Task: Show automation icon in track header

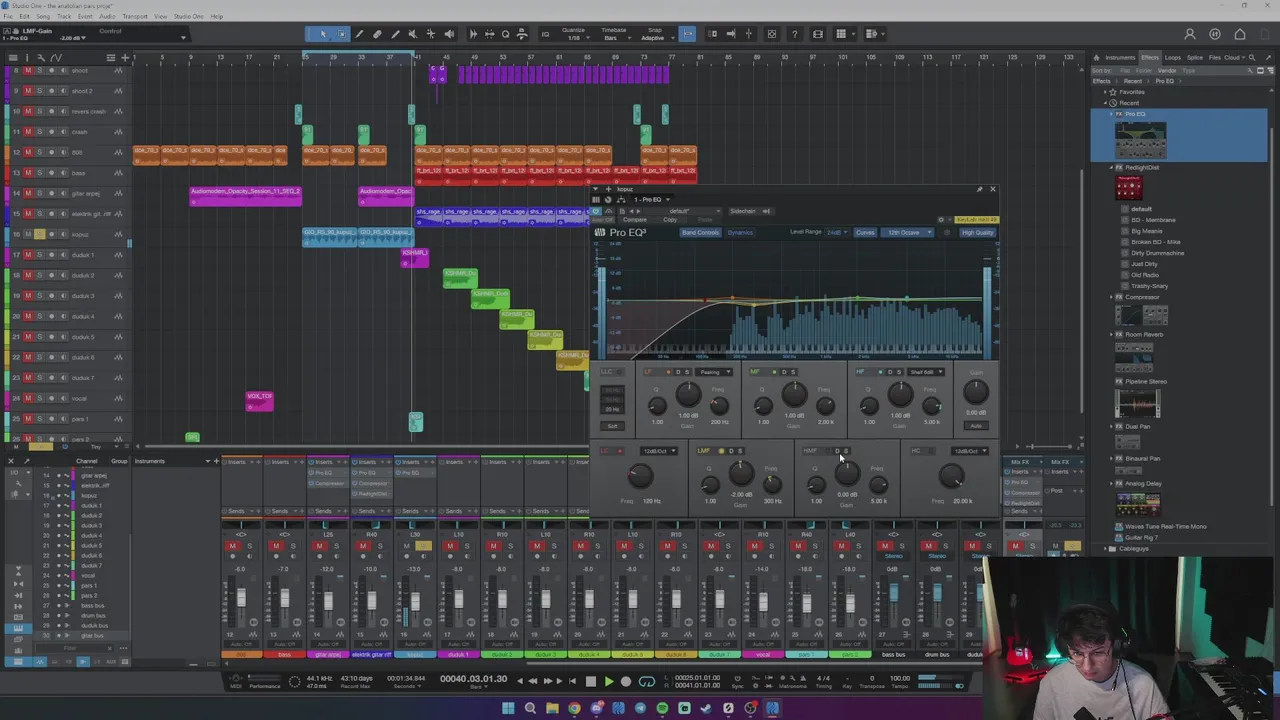Action: coord(54,57)
